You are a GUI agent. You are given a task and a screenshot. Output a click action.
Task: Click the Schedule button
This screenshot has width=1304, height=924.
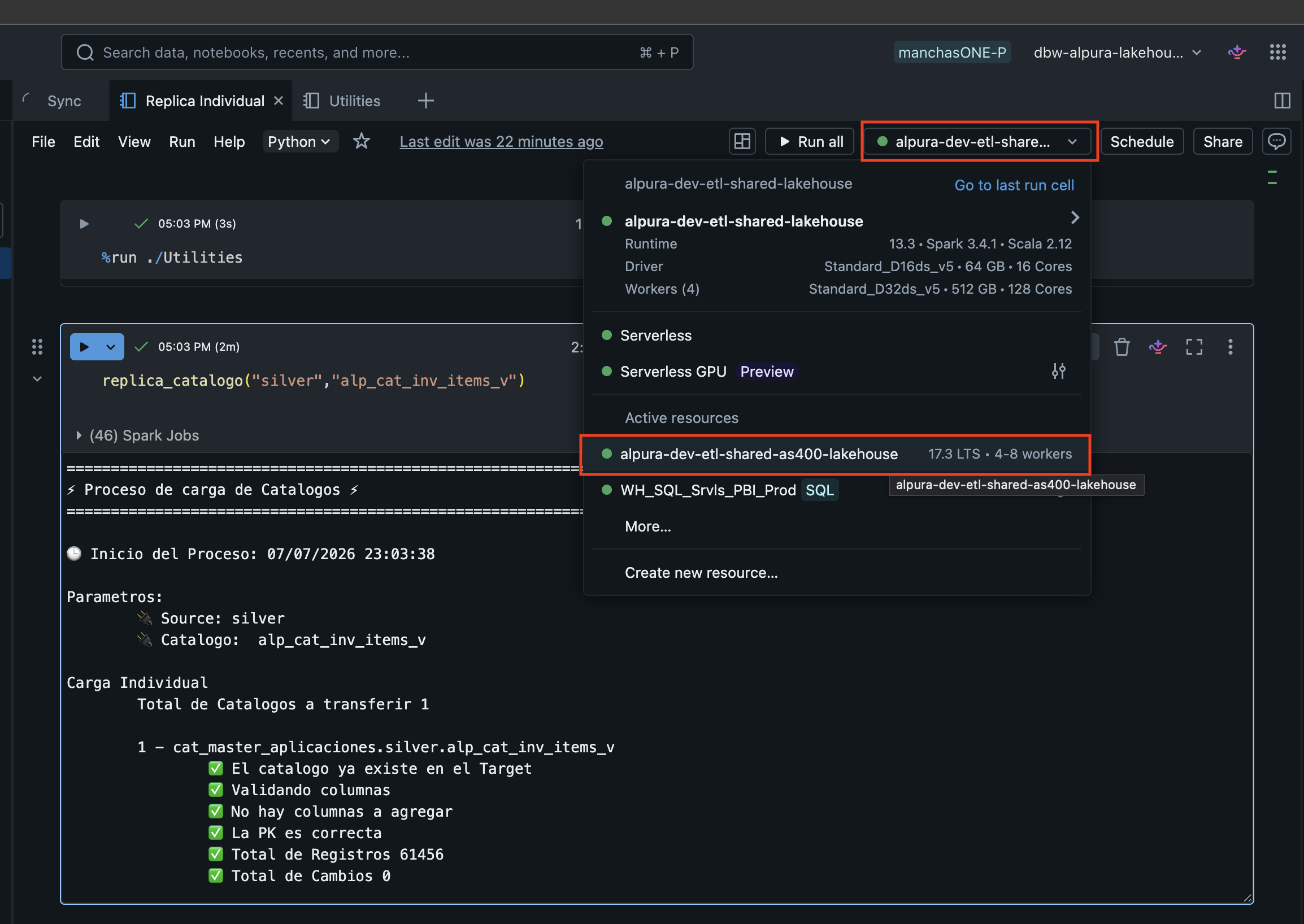click(x=1142, y=141)
